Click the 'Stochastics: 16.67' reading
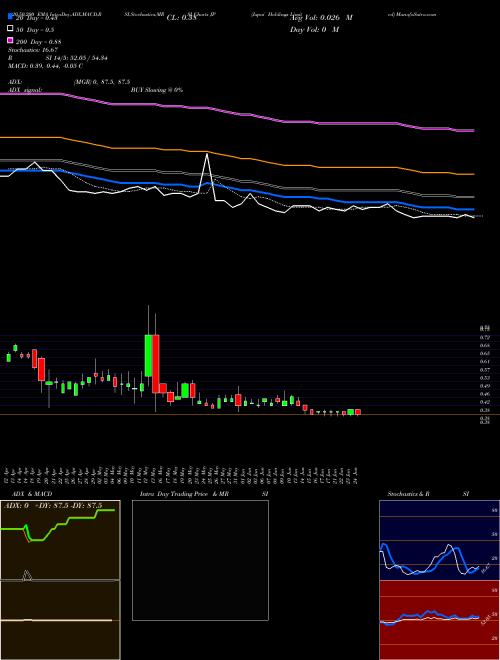 (x=32, y=50)
